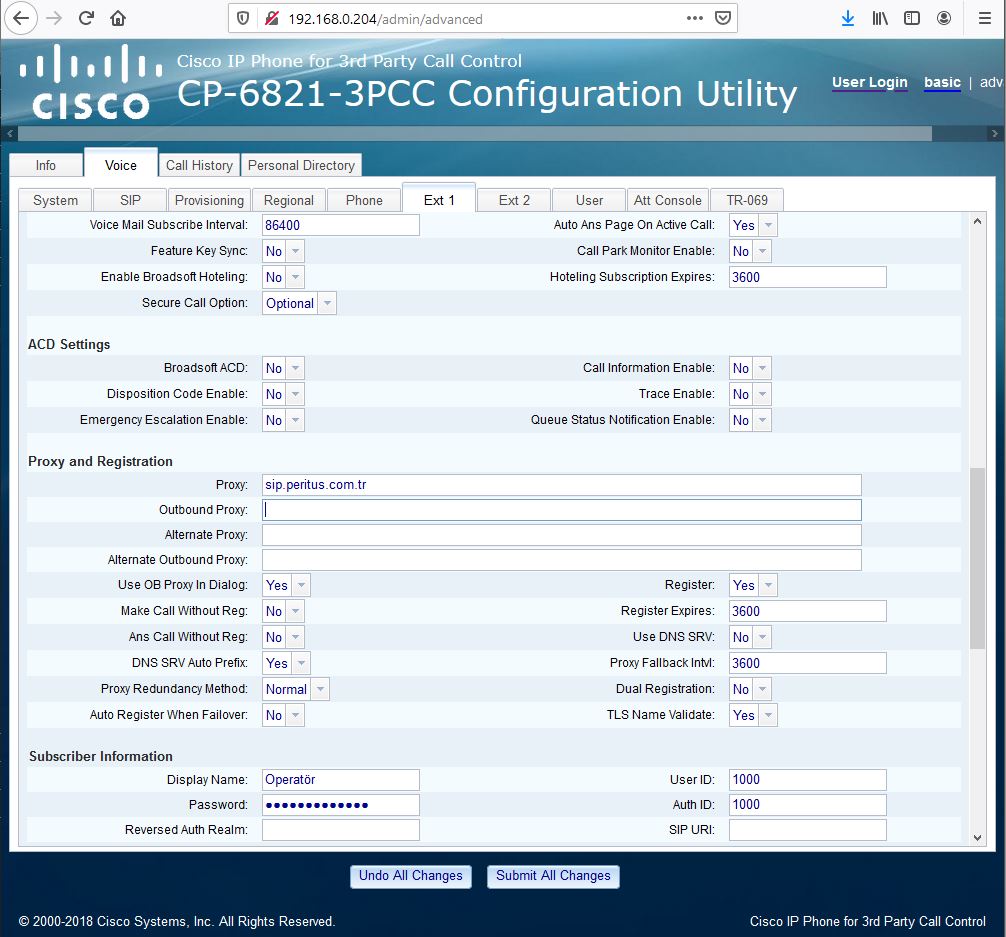Open the Make Call Without Reg dropdown
The image size is (1006, 937).
pyautogui.click(x=283, y=611)
